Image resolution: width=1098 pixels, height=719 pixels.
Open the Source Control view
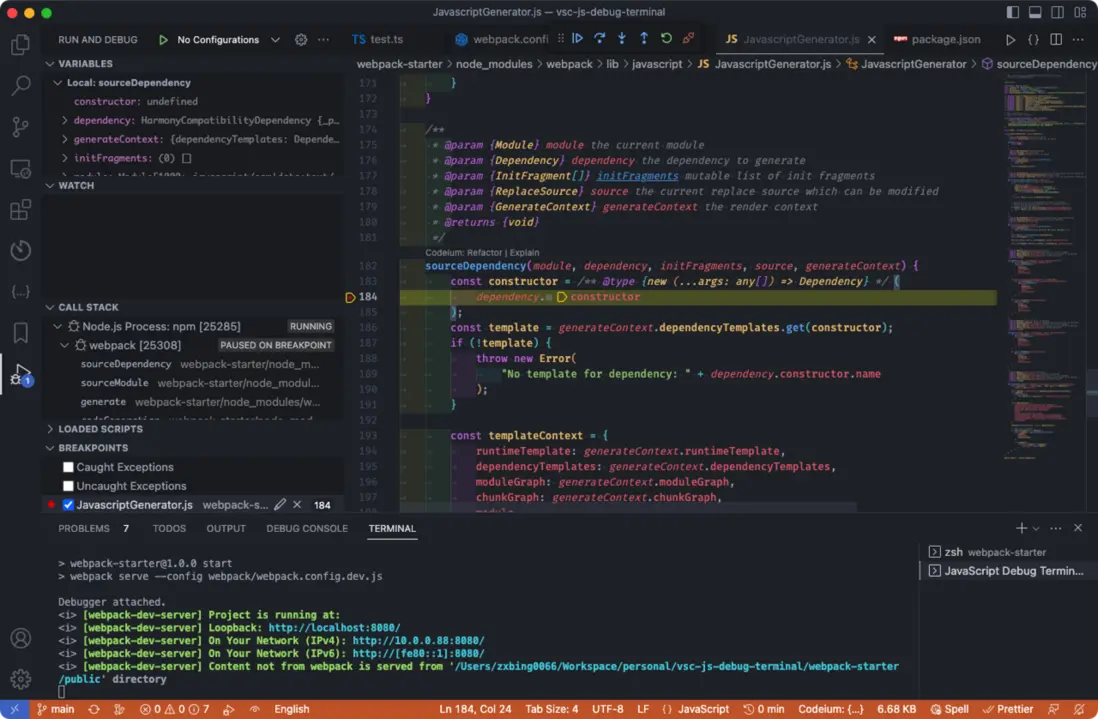tap(20, 127)
